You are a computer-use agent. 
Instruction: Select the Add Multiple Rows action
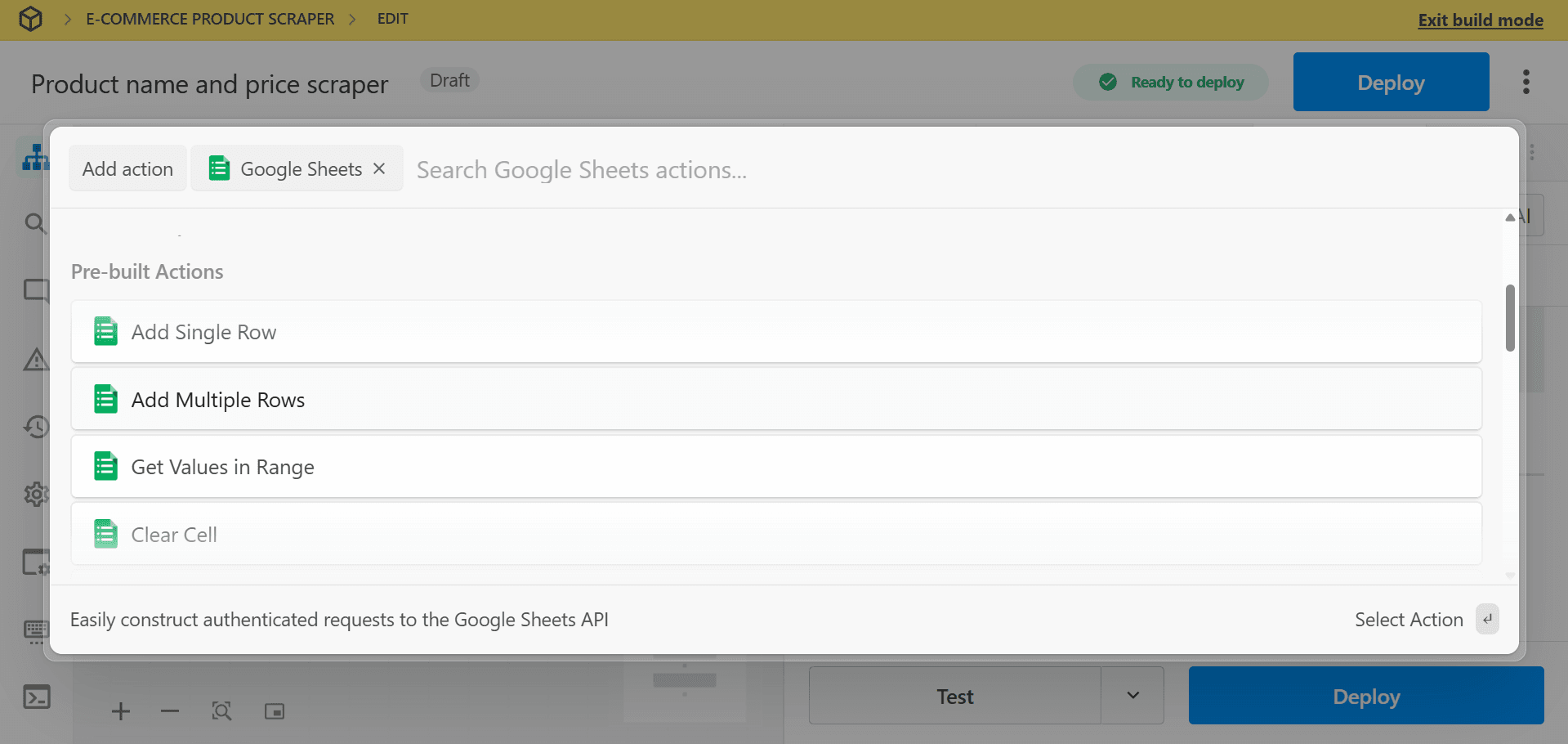point(776,399)
